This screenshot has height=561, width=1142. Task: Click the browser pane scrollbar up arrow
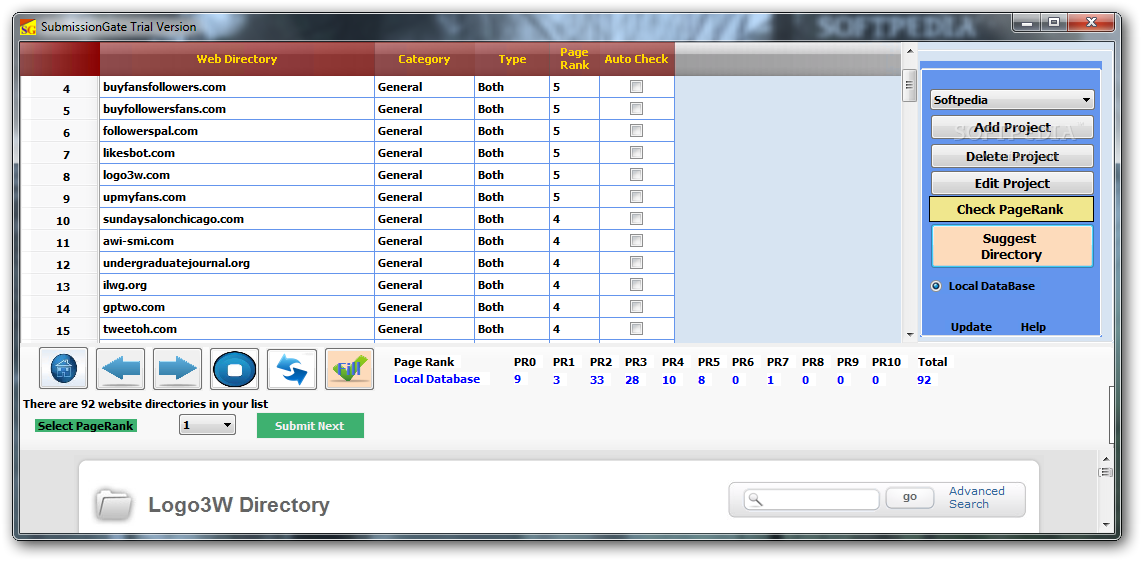click(1106, 459)
